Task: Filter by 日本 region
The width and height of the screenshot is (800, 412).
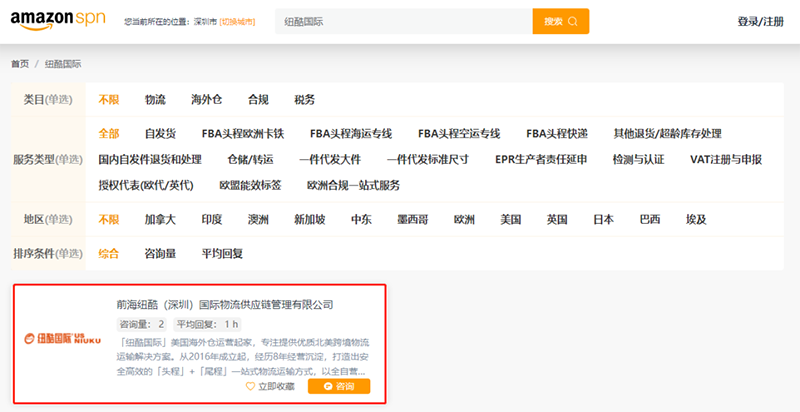Action: (x=603, y=219)
